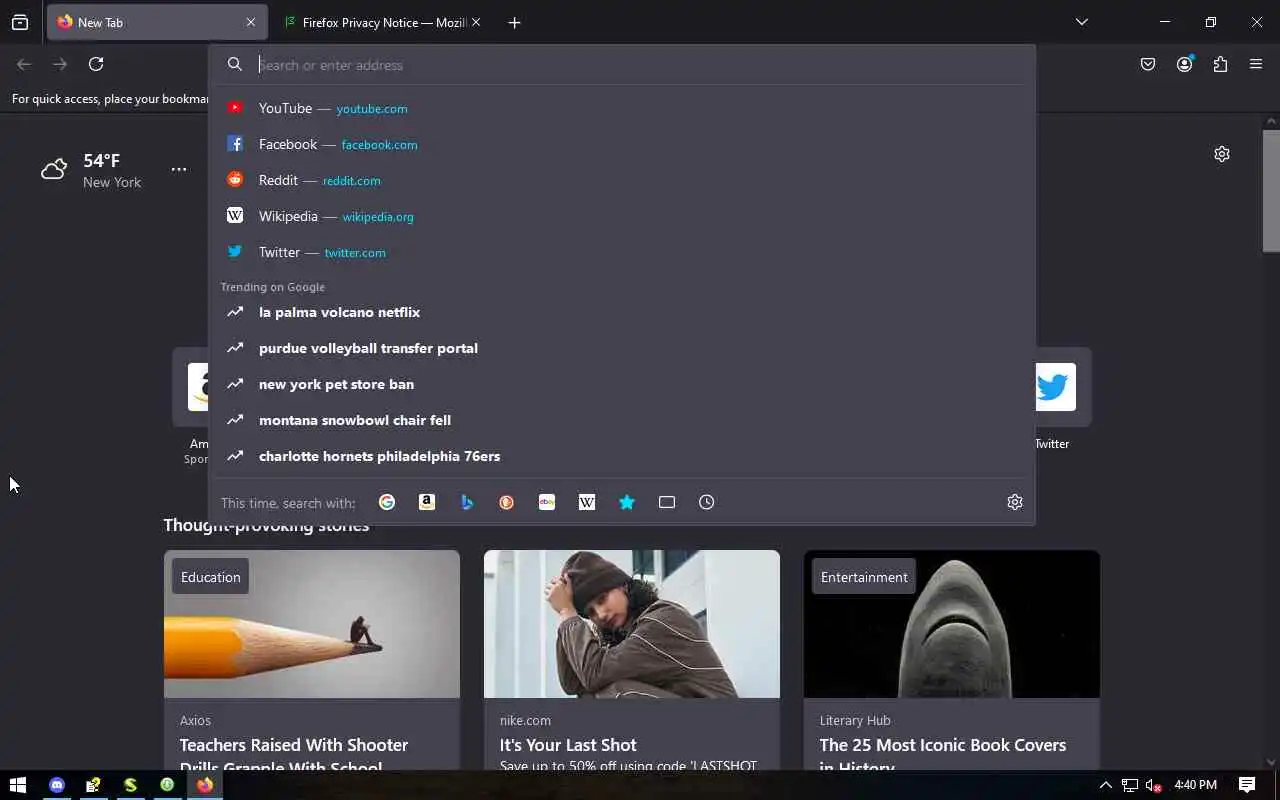Open the Windows Start menu
The image size is (1280, 800).
coord(17,785)
